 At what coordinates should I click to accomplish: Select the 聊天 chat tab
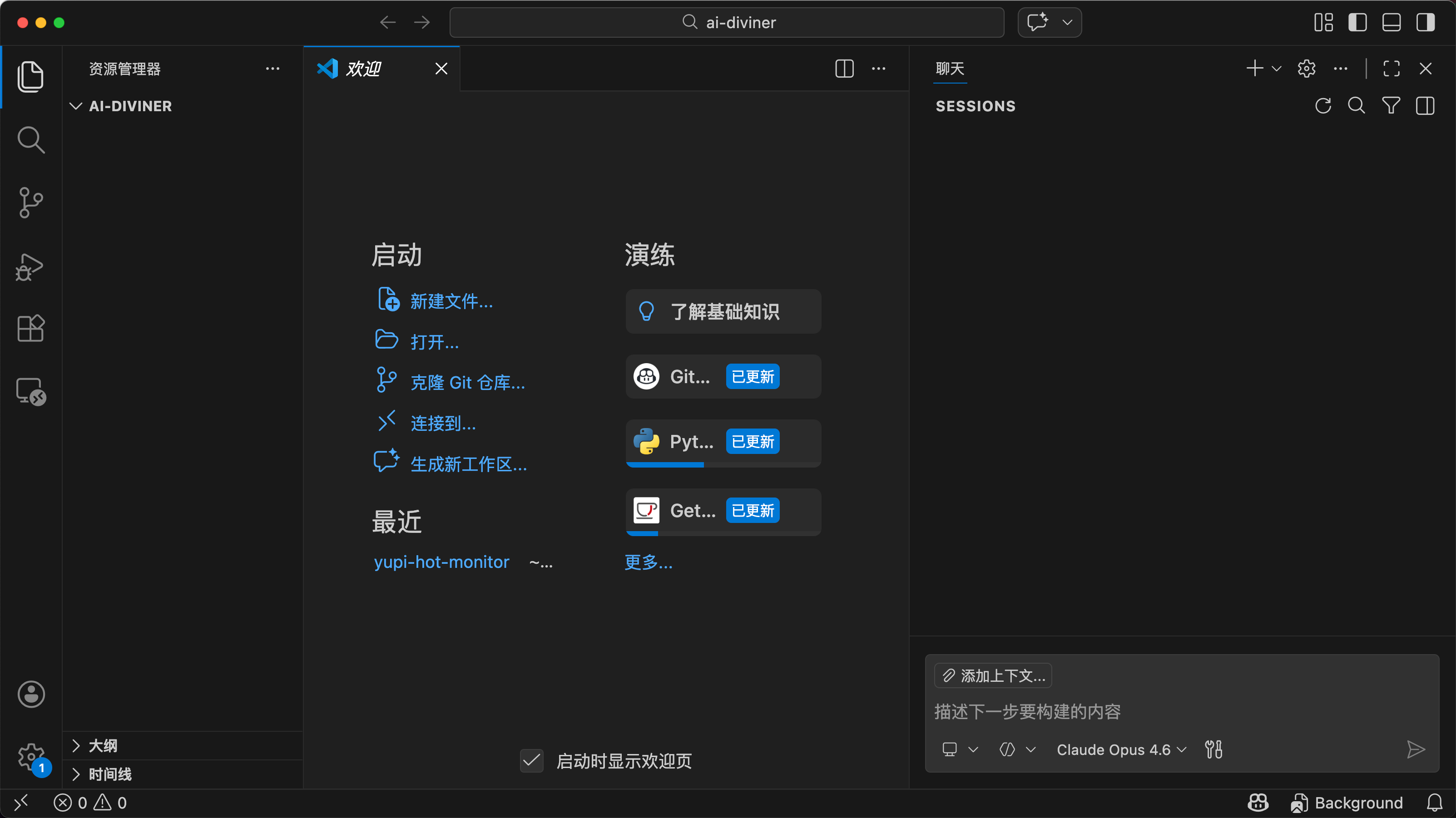tap(950, 69)
